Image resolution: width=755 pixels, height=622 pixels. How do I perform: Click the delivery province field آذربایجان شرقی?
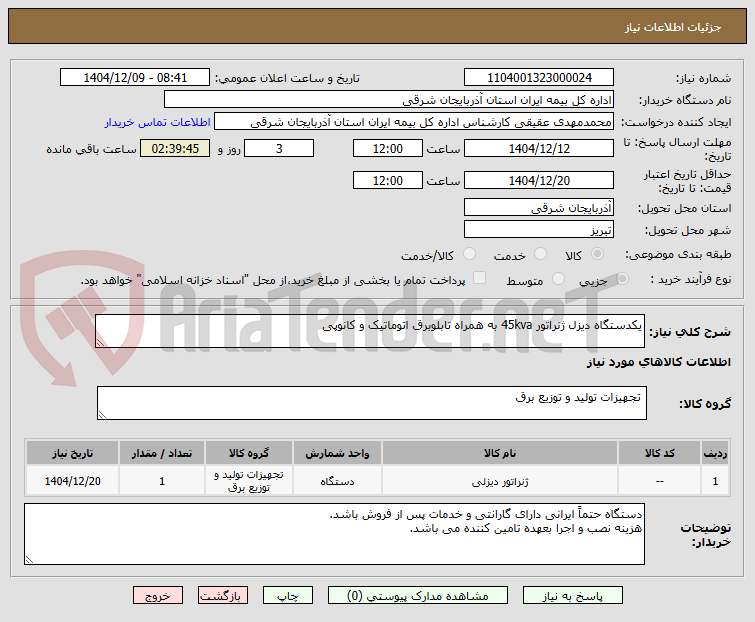539,207
